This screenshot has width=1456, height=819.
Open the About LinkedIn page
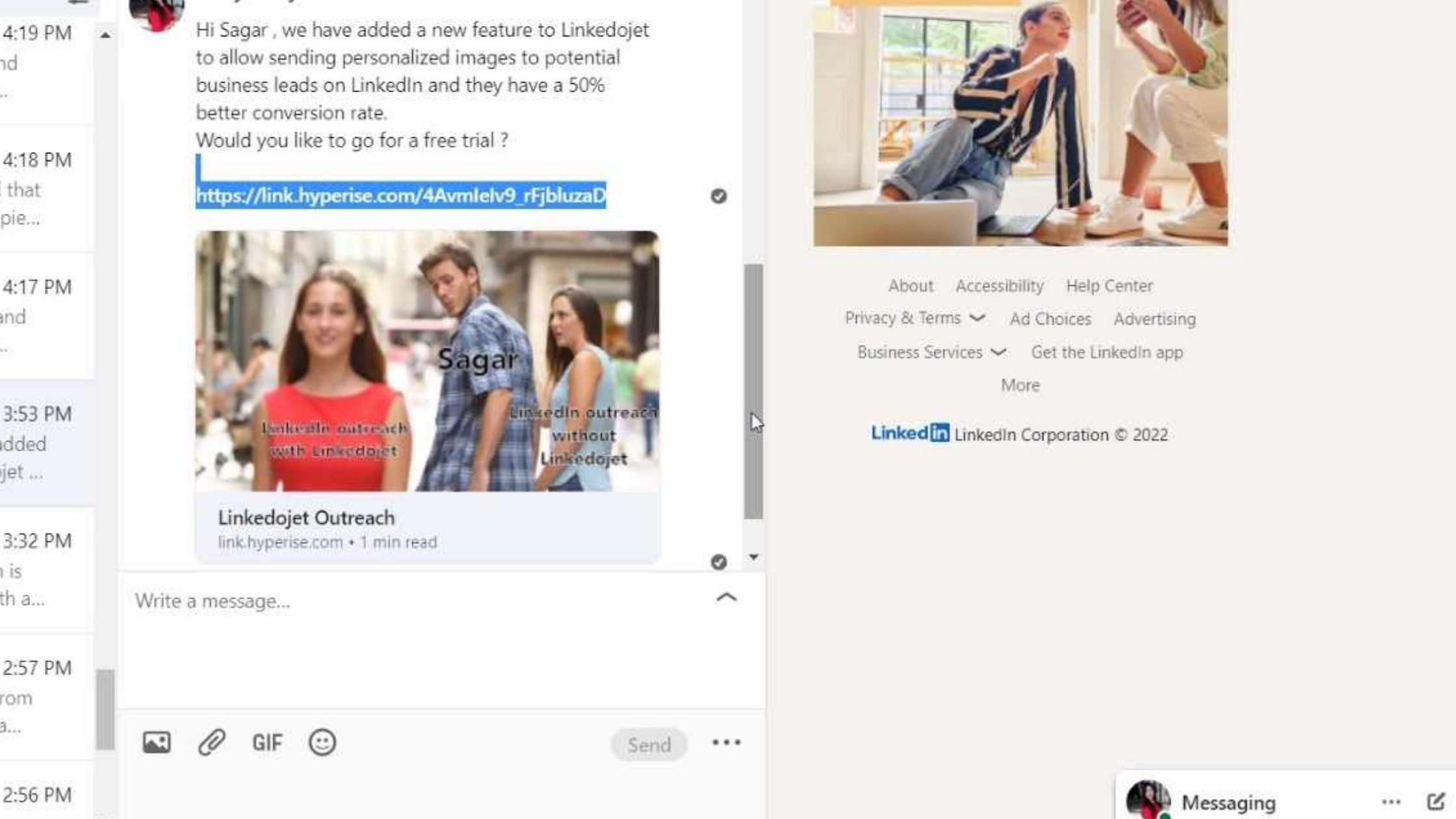pos(910,285)
